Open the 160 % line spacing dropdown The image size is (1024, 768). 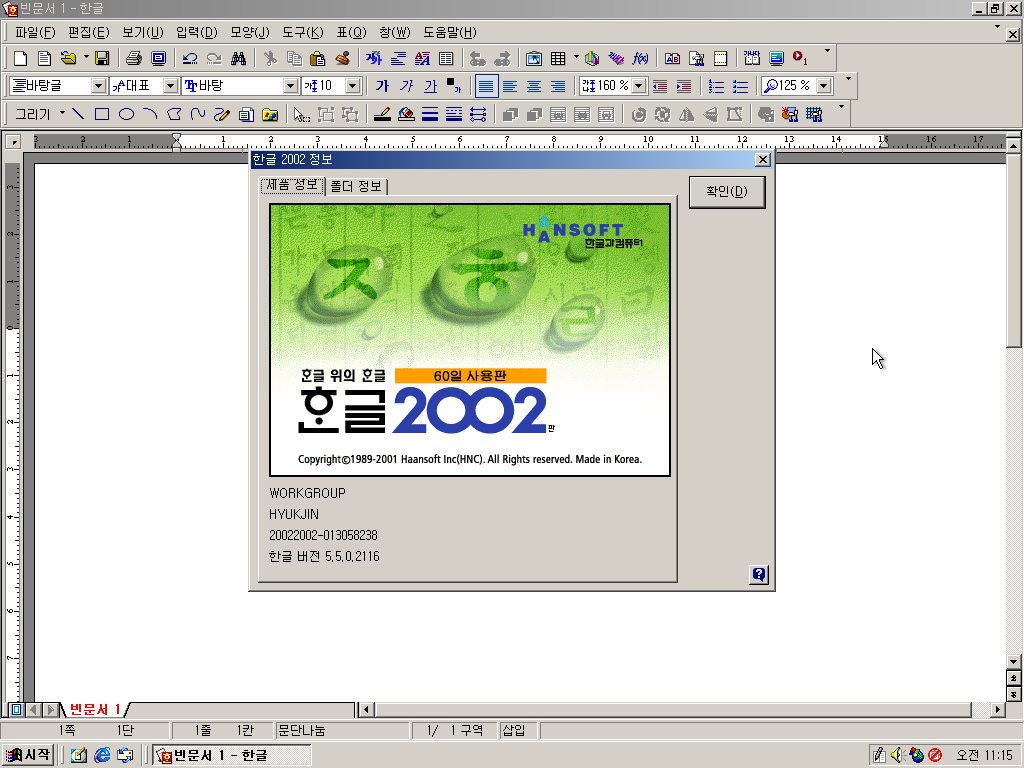pyautogui.click(x=639, y=86)
